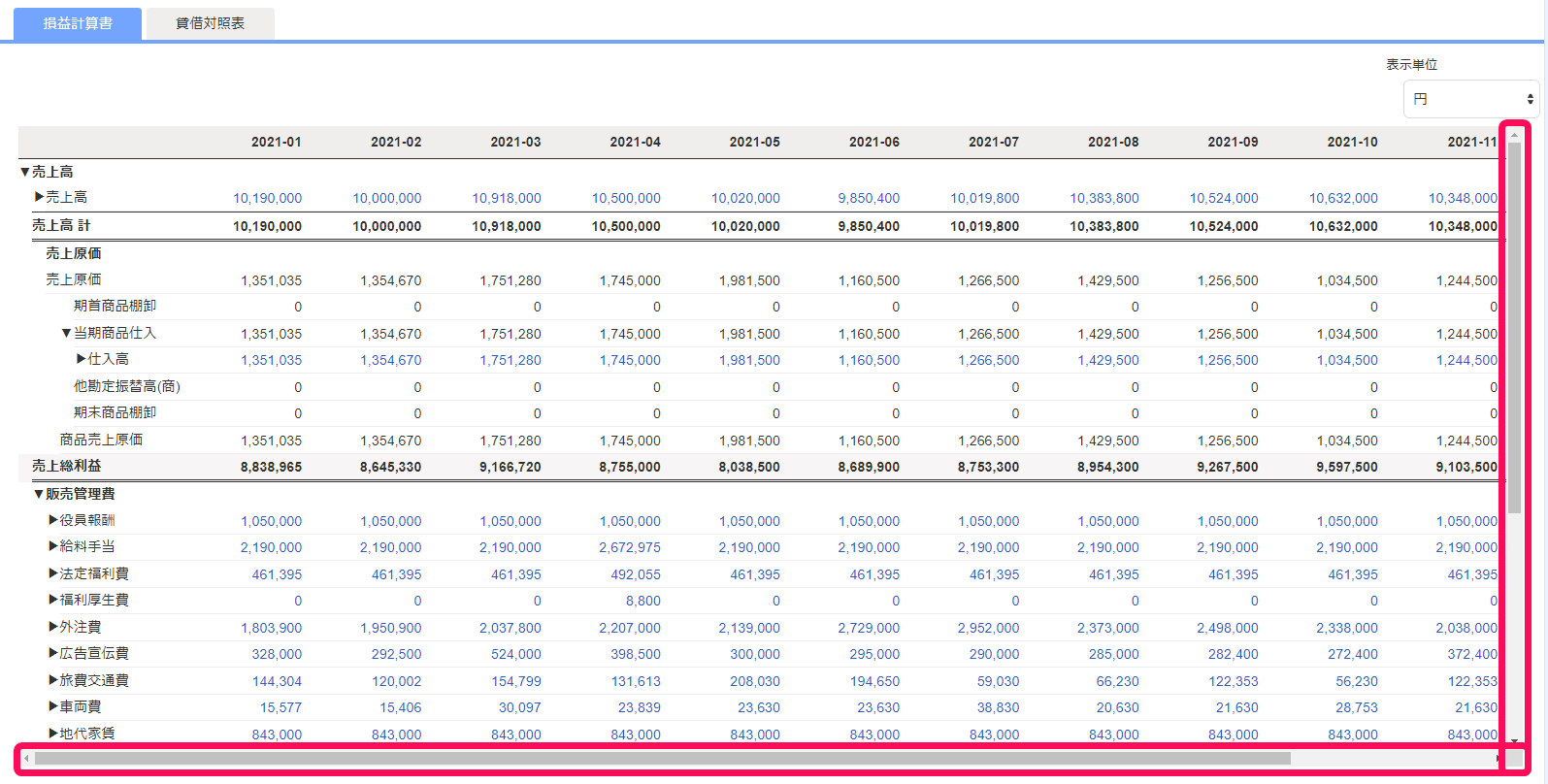Open 売上高 amount 10,190,000 for 2021-01
This screenshot has width=1548, height=784.
(267, 198)
